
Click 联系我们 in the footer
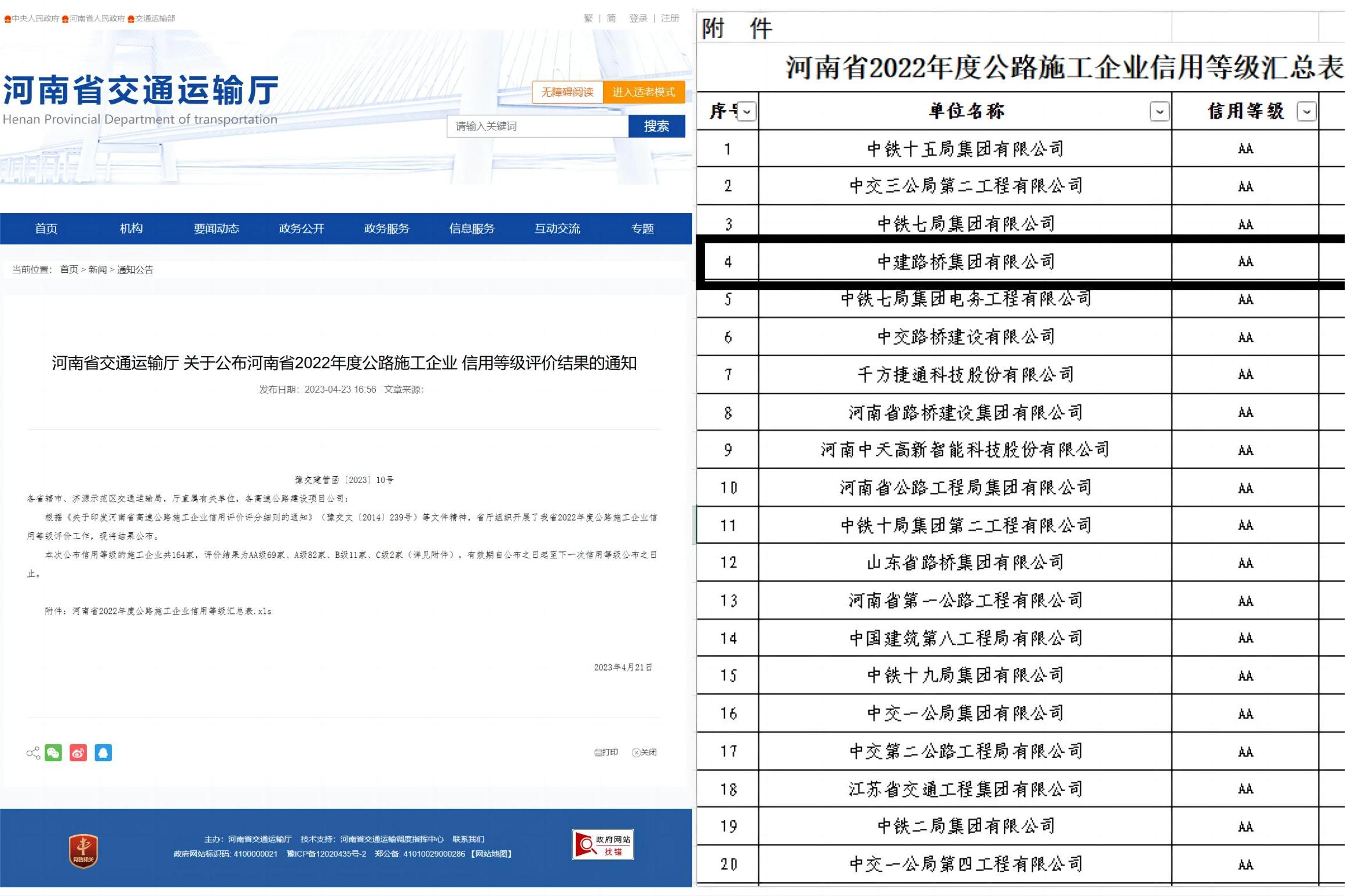[468, 839]
